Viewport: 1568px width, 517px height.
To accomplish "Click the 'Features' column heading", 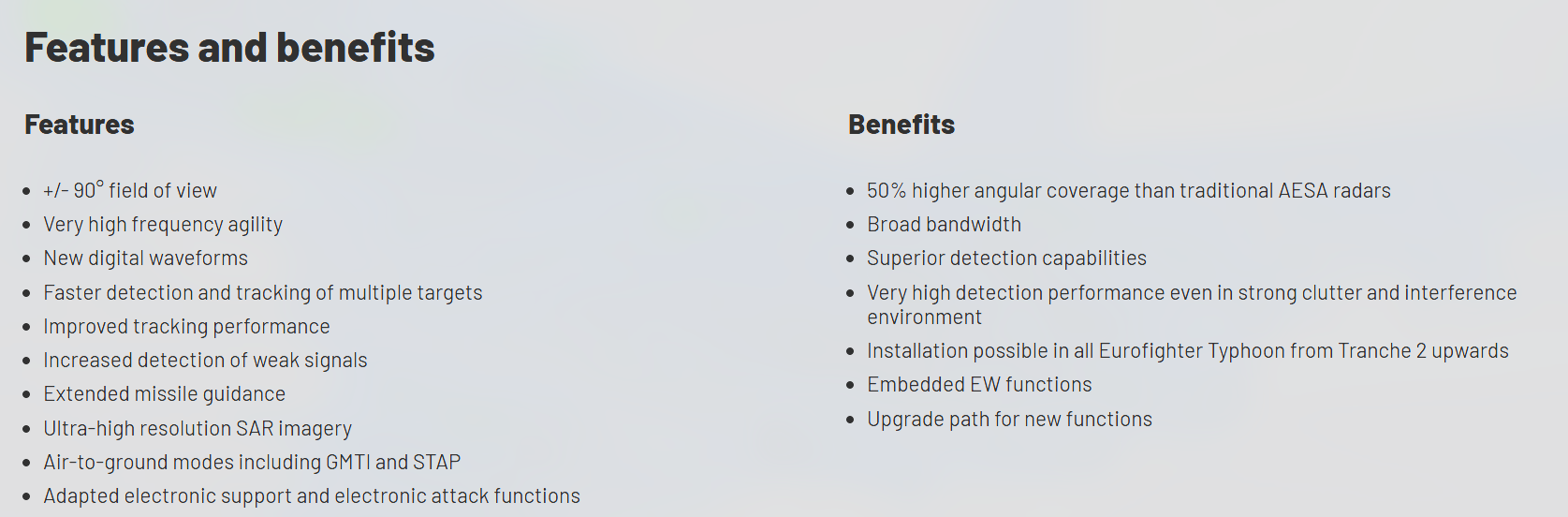I will (x=80, y=125).
